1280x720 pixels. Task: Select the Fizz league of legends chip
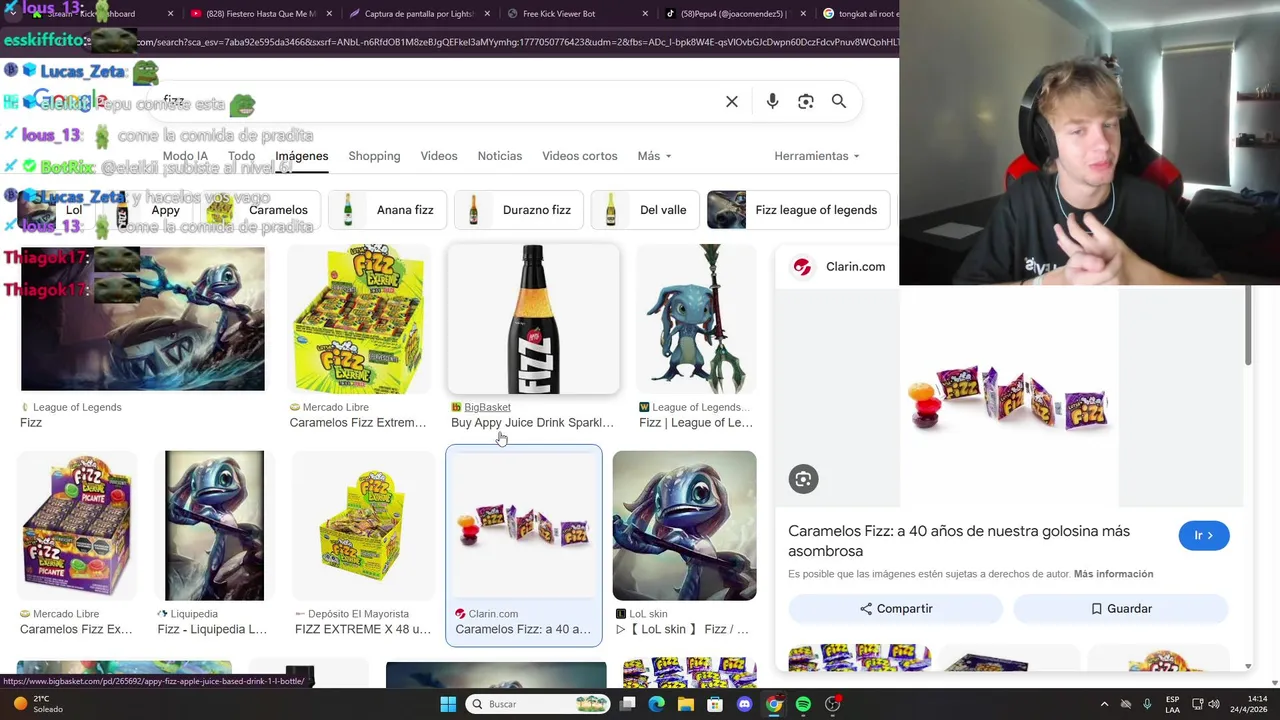798,210
